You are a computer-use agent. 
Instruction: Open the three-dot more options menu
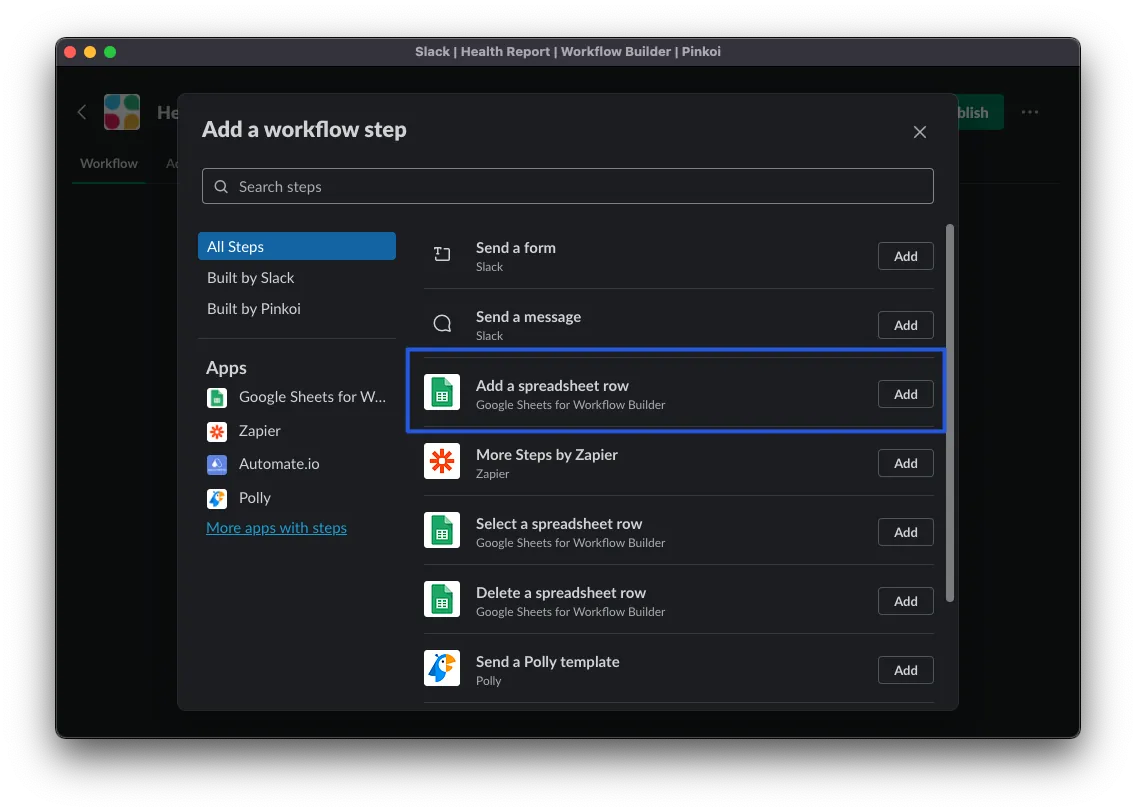pos(1030,112)
